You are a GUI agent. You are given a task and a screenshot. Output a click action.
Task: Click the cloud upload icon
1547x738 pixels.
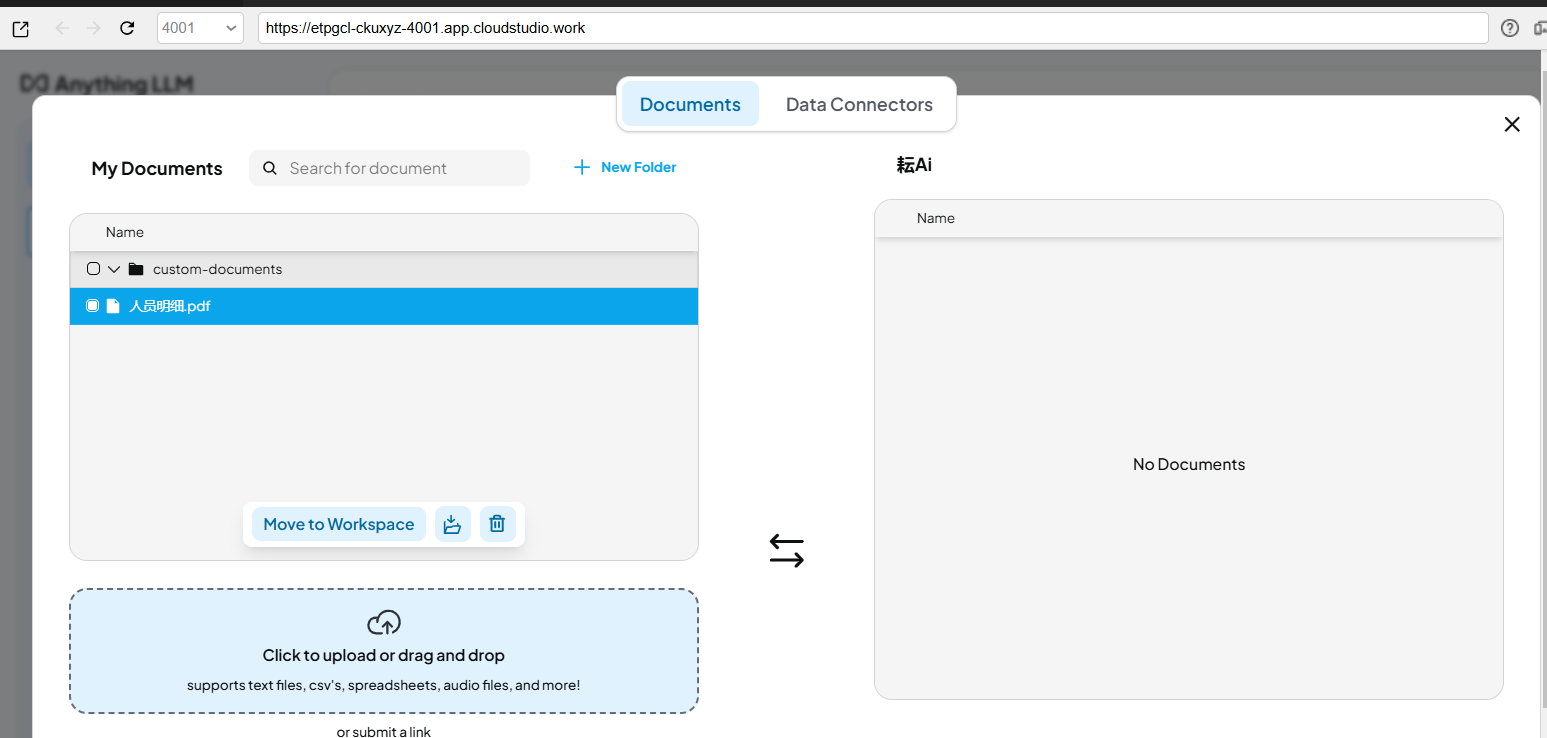[384, 623]
